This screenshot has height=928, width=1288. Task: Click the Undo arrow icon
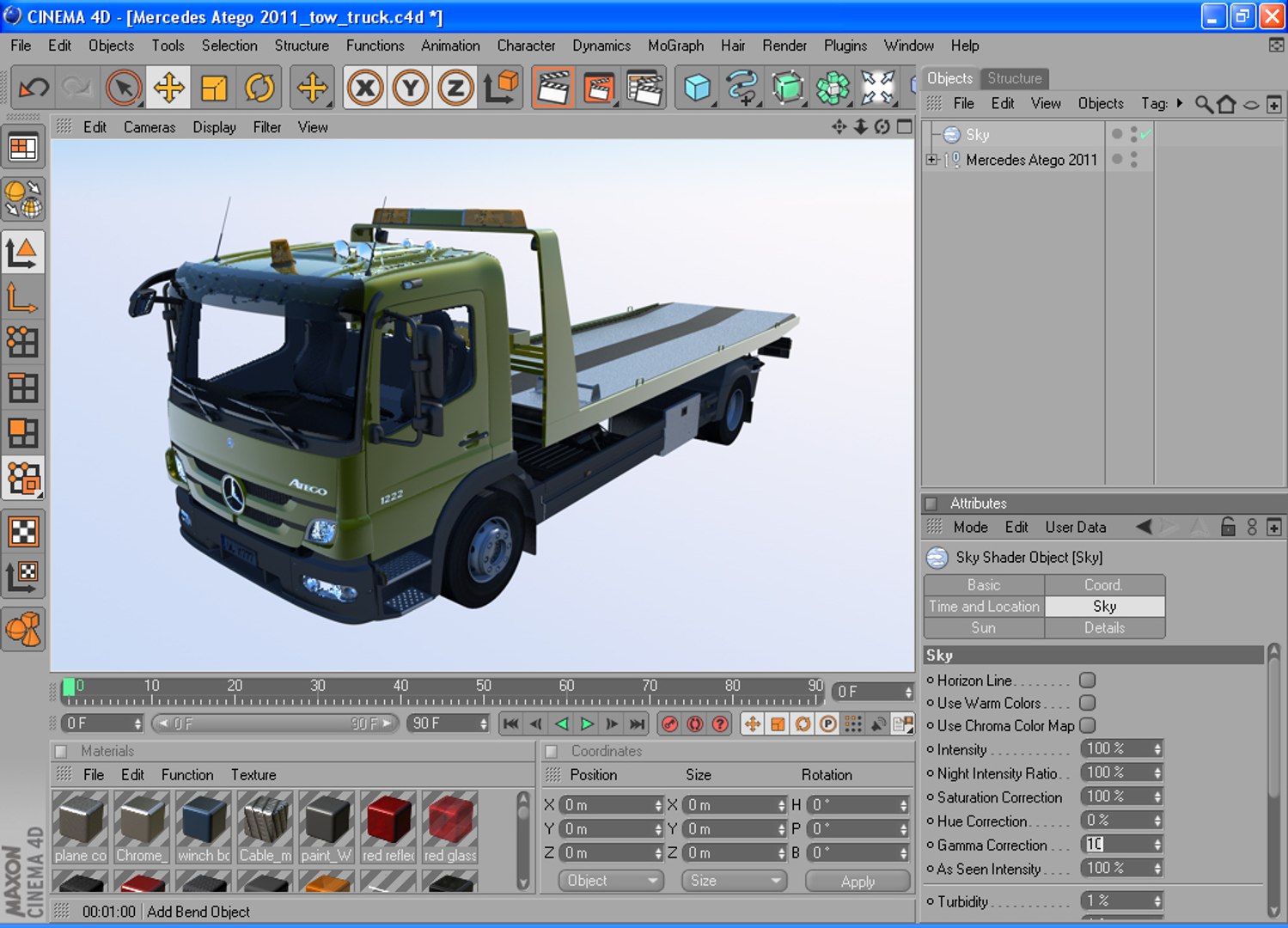[x=34, y=88]
